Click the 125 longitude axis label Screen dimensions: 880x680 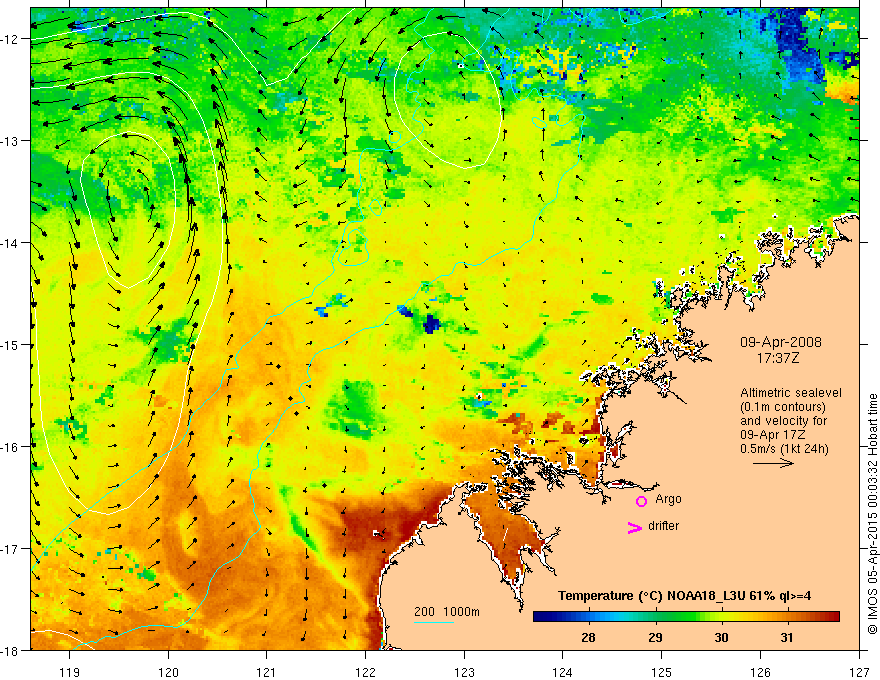(x=661, y=672)
